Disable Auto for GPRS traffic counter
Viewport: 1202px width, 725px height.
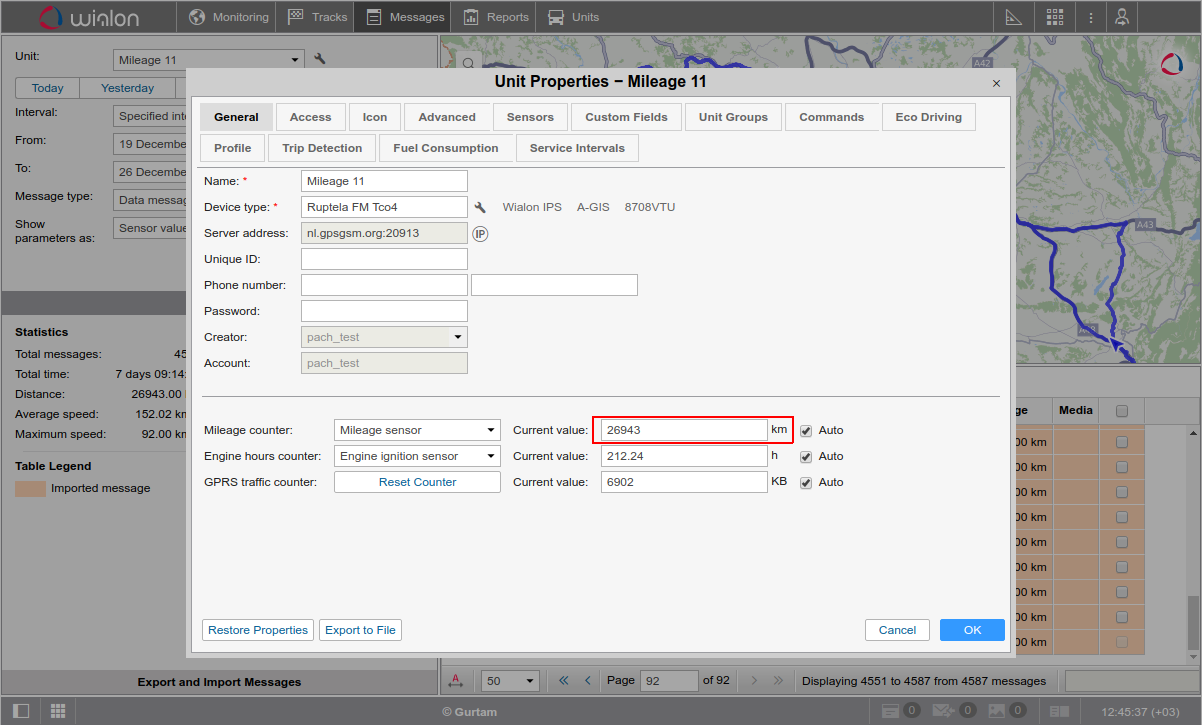tap(806, 483)
